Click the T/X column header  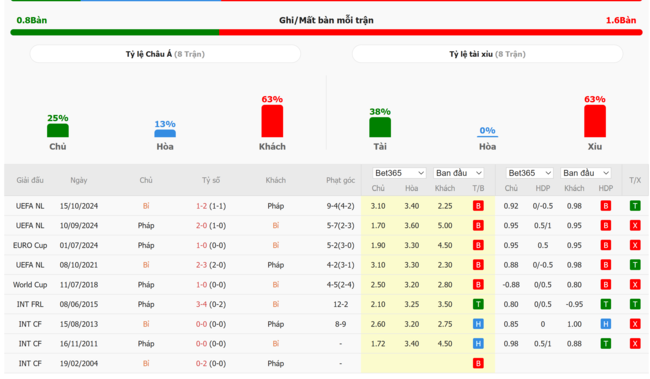point(635,180)
